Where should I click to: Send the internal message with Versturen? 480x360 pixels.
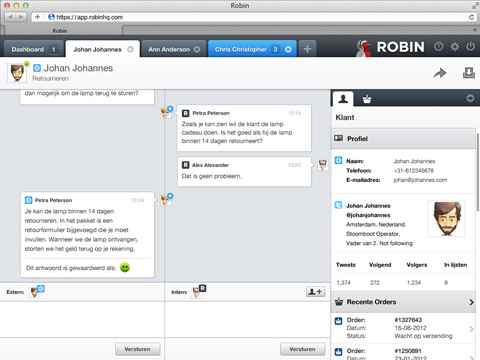(x=302, y=349)
